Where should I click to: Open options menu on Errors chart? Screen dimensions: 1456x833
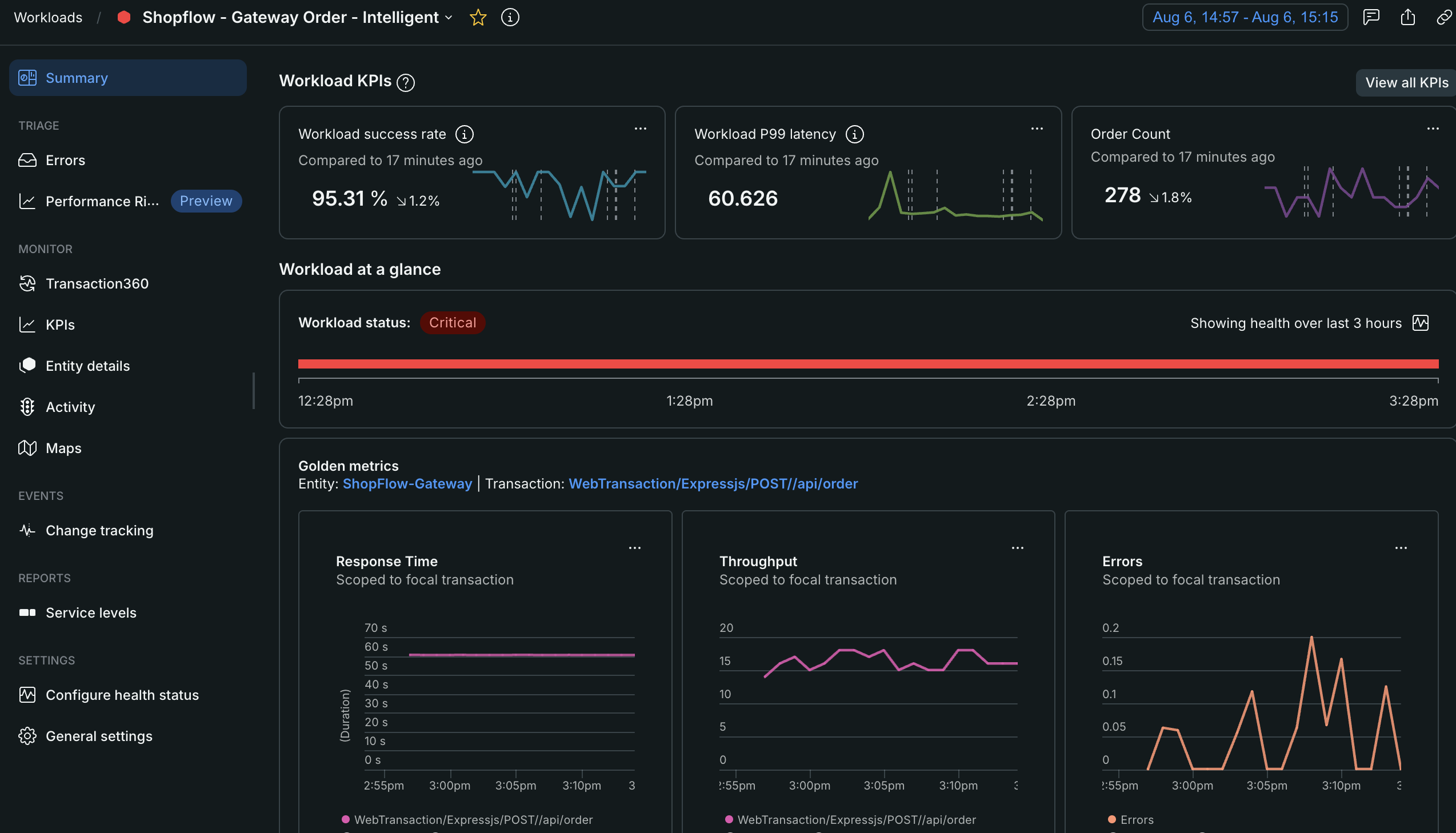point(1401,548)
